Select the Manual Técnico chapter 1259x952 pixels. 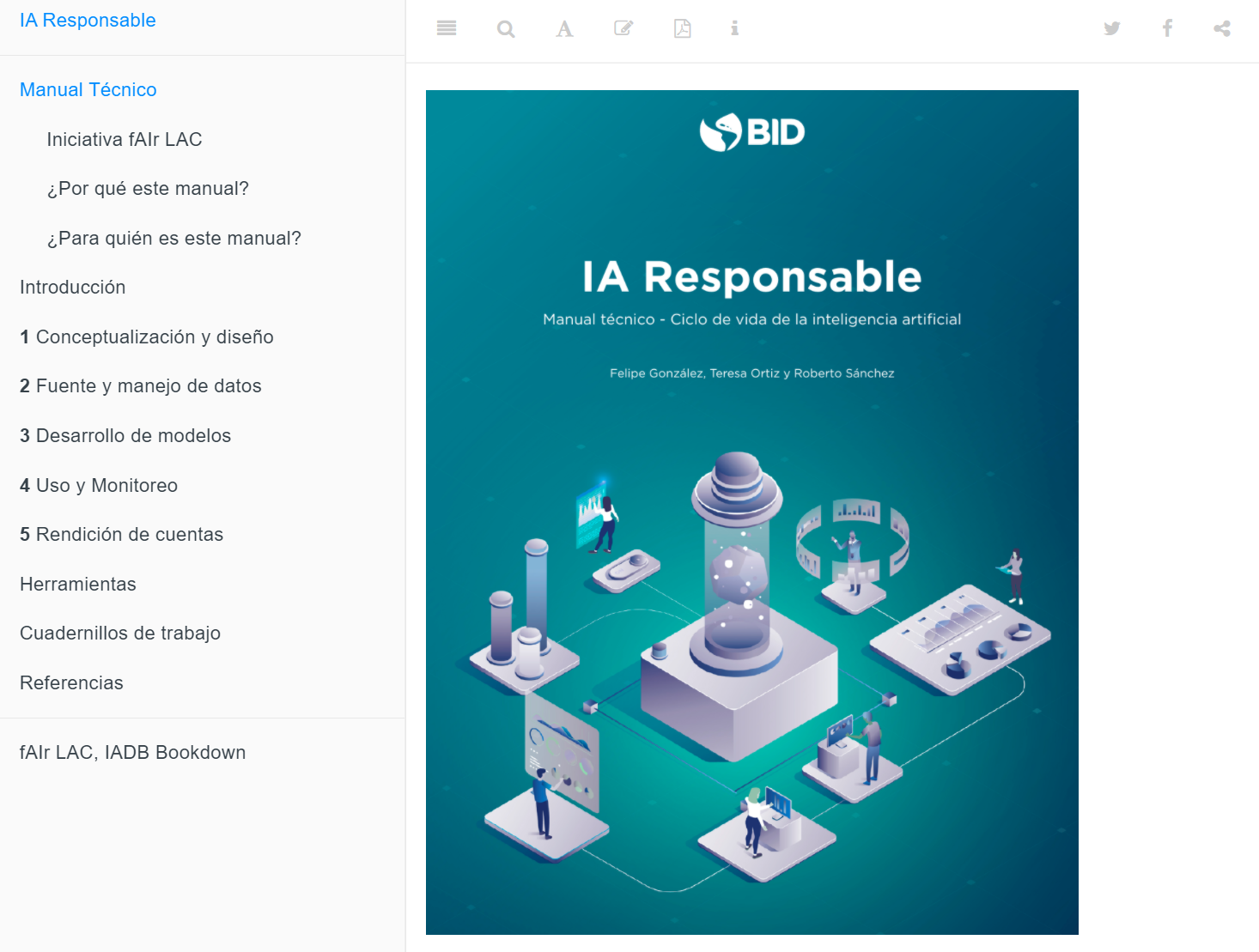click(88, 90)
